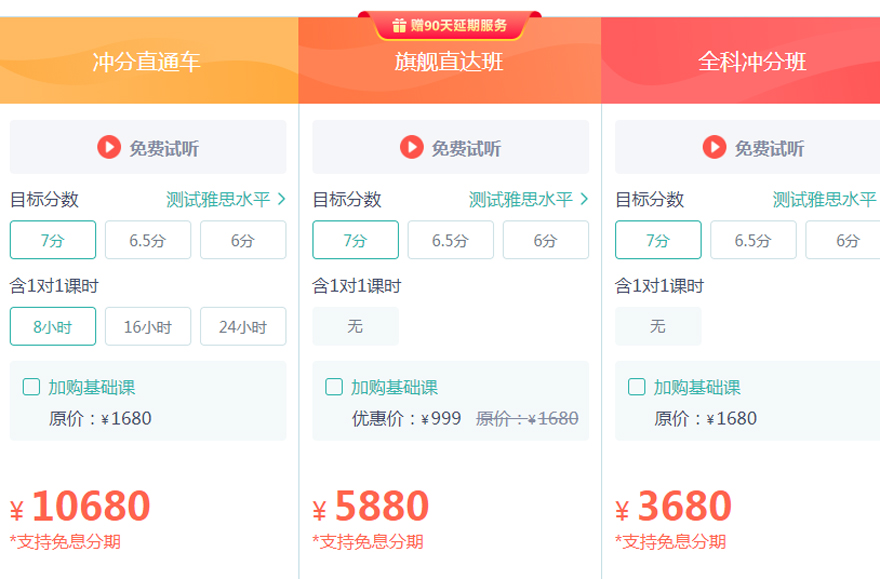Expand the chevron beside 测试雅思水平 in 旗舰直达班
Image resolution: width=880 pixels, height=579 pixels.
(583, 199)
